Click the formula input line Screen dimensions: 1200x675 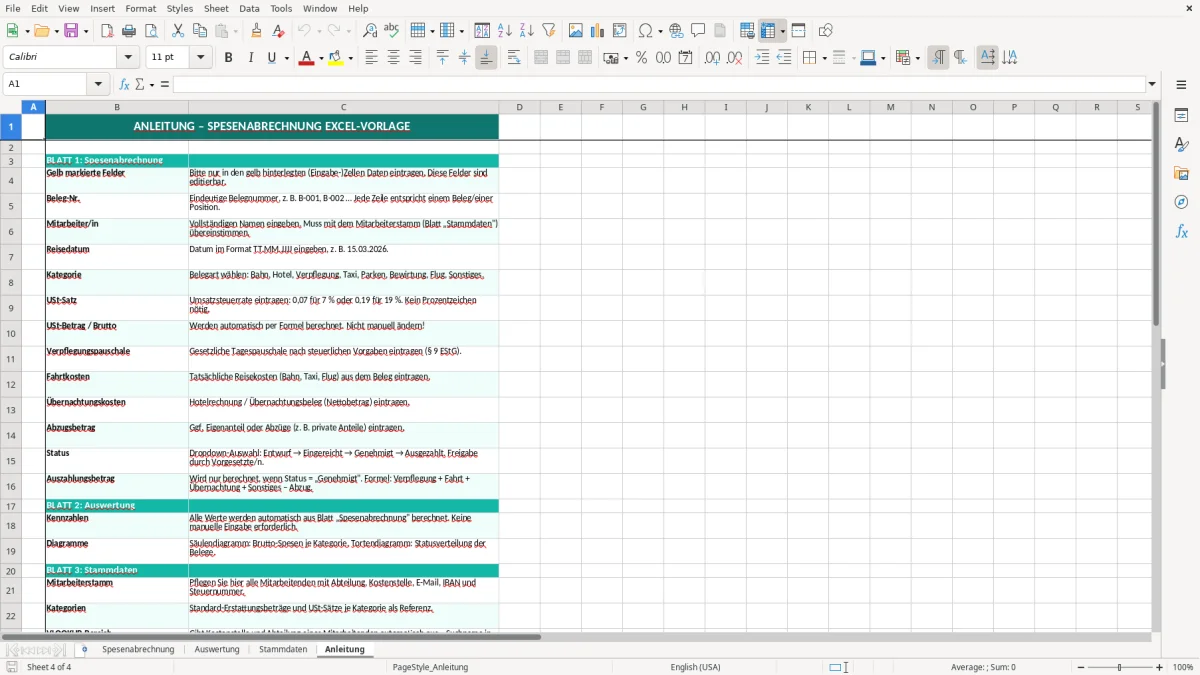[x=658, y=84]
